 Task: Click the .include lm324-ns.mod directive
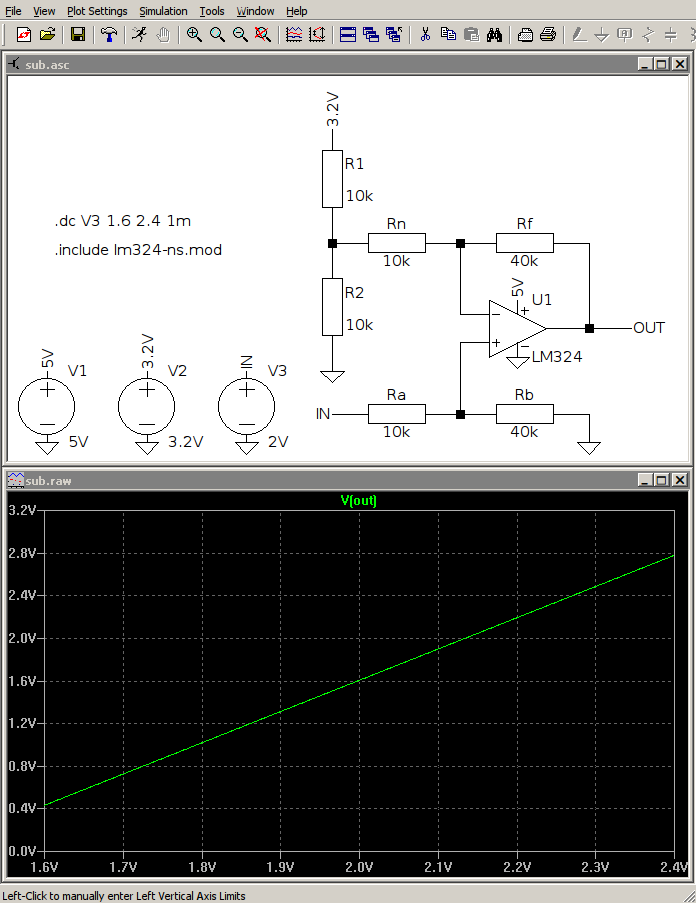138,250
